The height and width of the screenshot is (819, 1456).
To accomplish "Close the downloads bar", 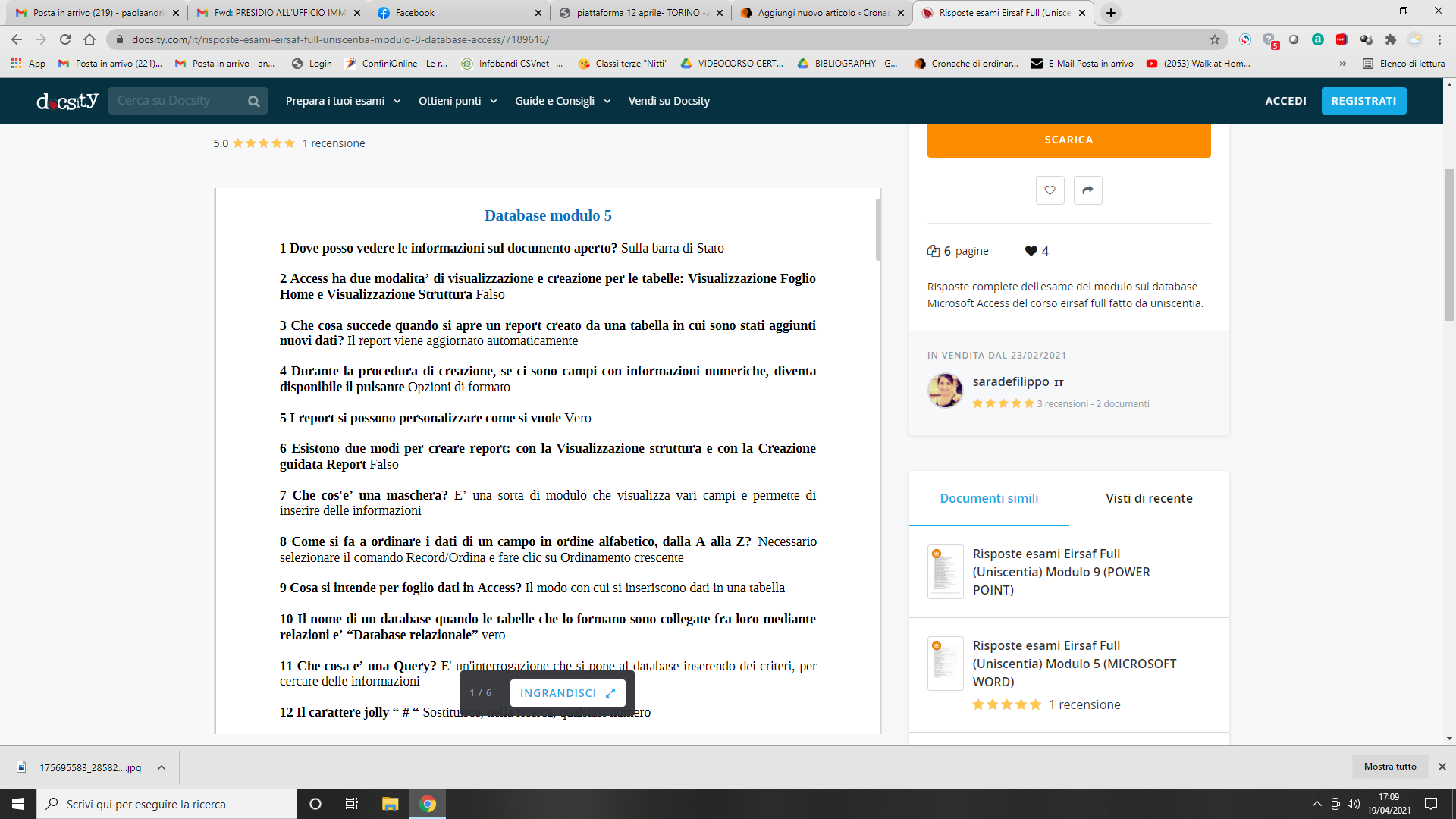I will (x=1442, y=767).
